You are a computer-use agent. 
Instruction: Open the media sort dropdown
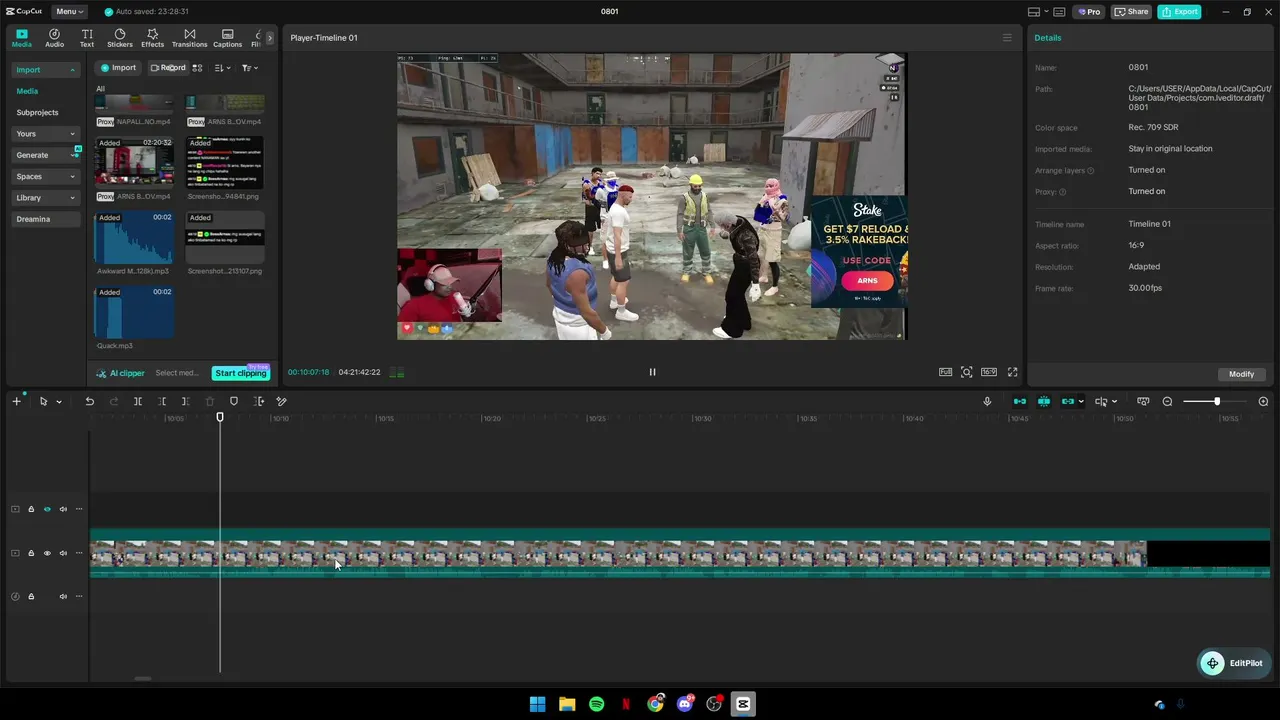click(x=222, y=68)
